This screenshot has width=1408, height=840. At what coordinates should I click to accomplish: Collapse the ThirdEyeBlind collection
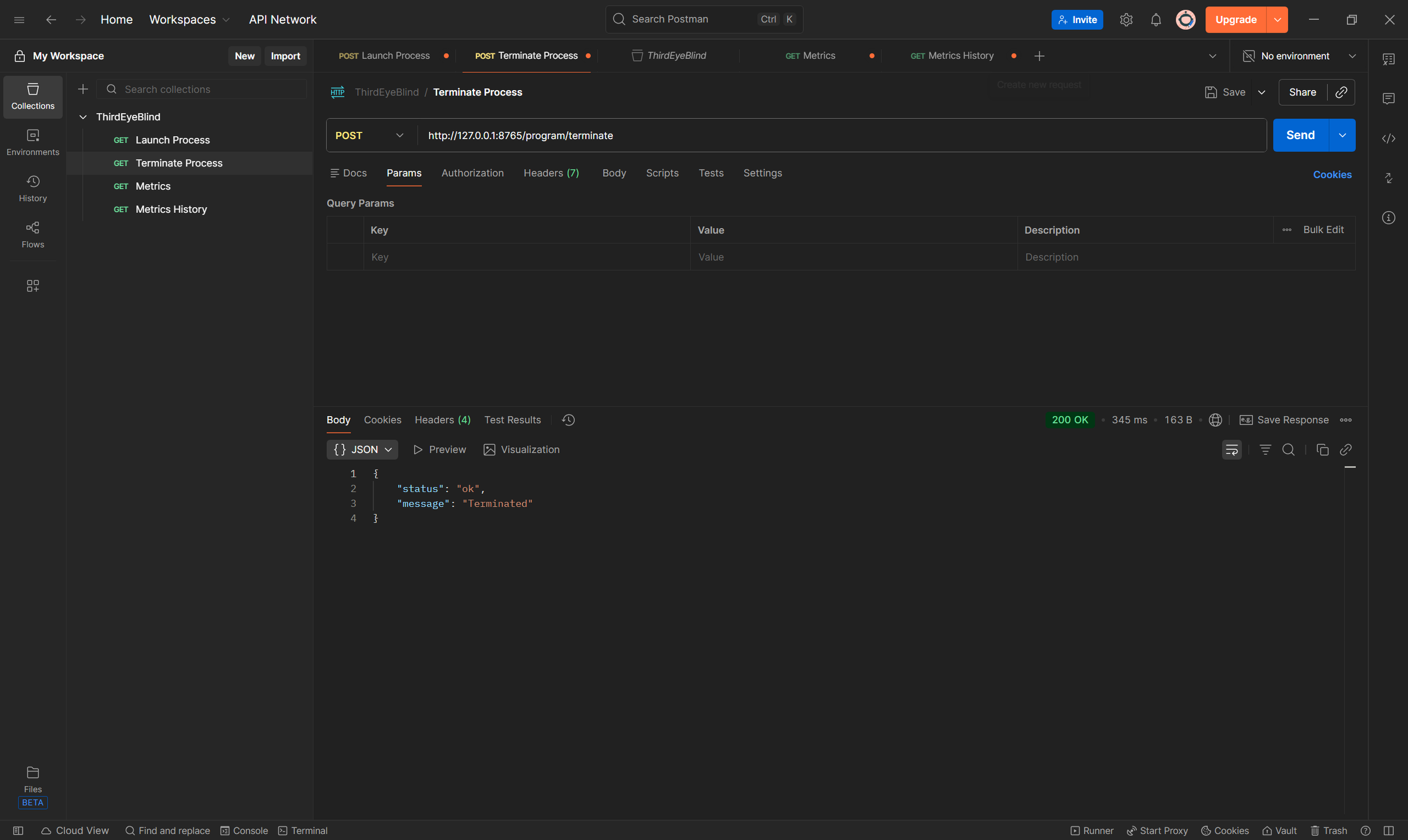(x=83, y=117)
